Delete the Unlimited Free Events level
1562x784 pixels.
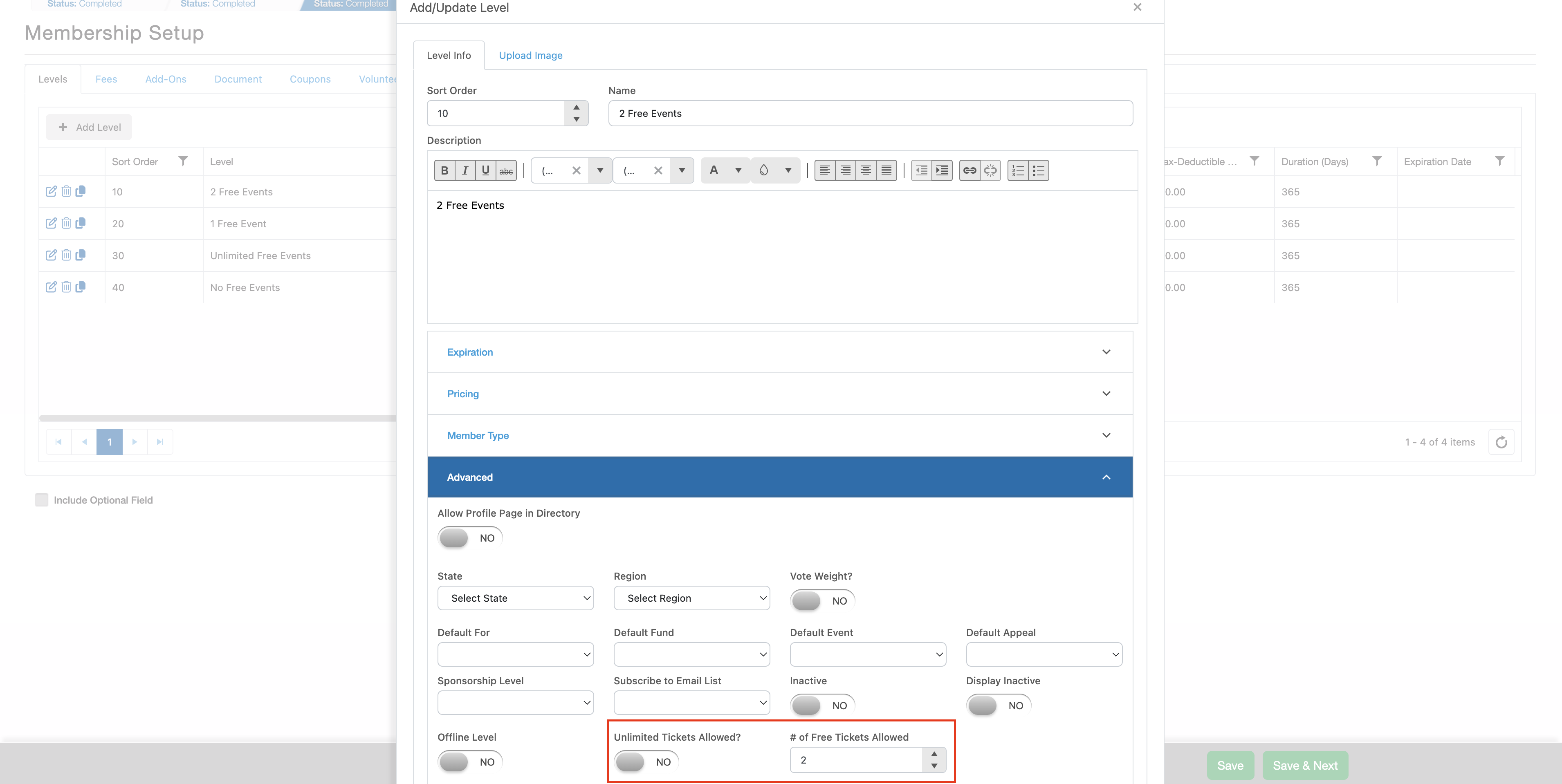tap(66, 255)
